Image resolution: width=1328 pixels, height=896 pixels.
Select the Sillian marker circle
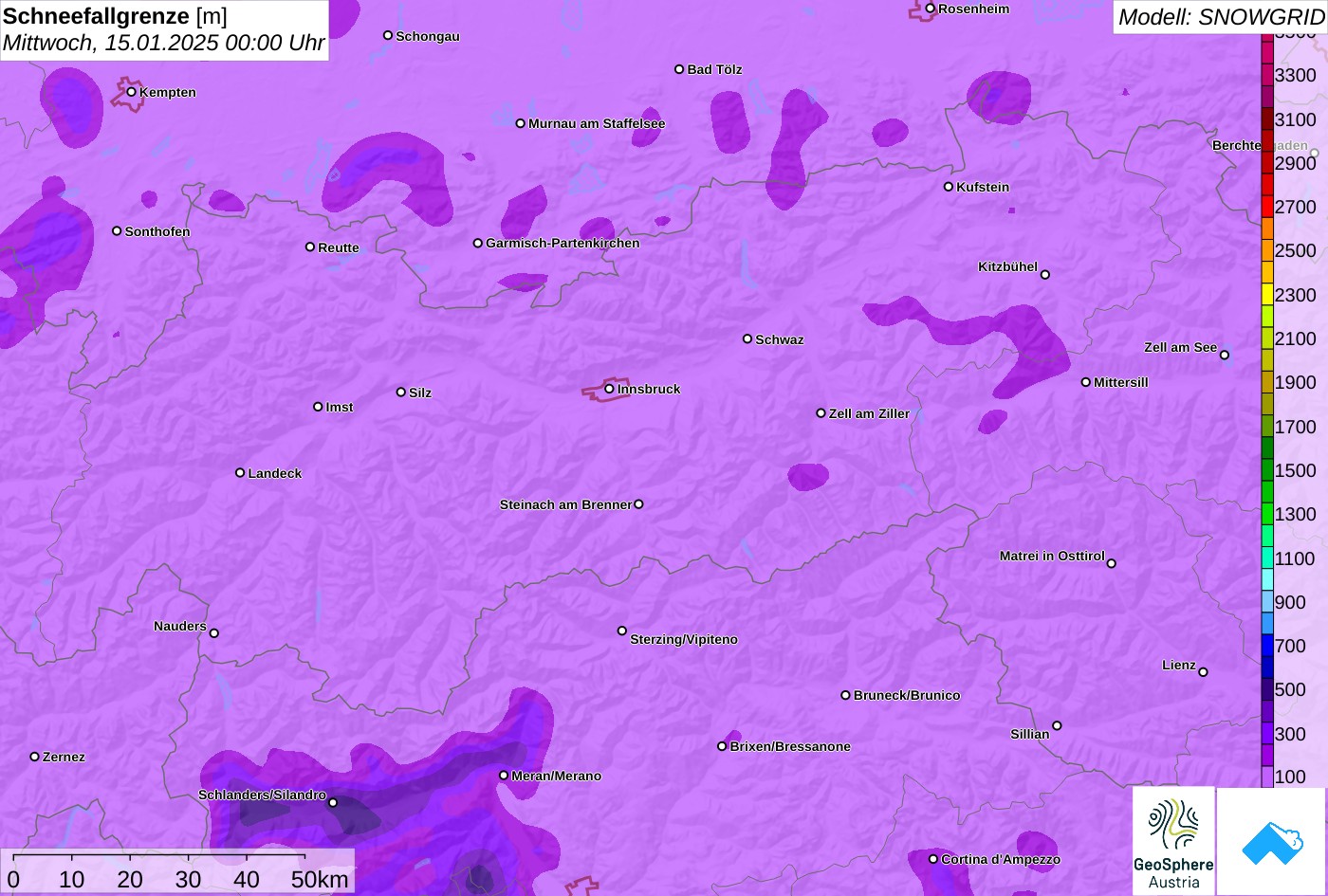1057,726
